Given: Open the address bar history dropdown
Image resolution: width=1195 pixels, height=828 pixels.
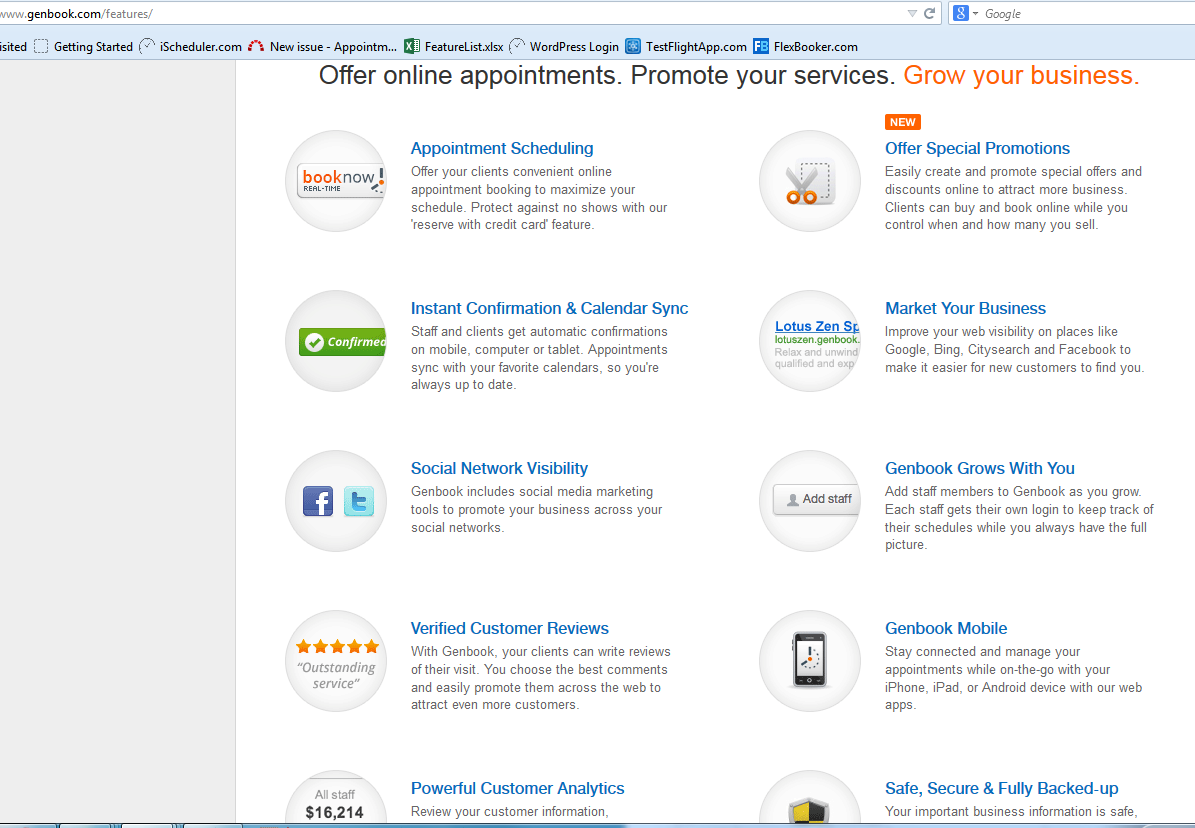Looking at the screenshot, I should (x=911, y=14).
